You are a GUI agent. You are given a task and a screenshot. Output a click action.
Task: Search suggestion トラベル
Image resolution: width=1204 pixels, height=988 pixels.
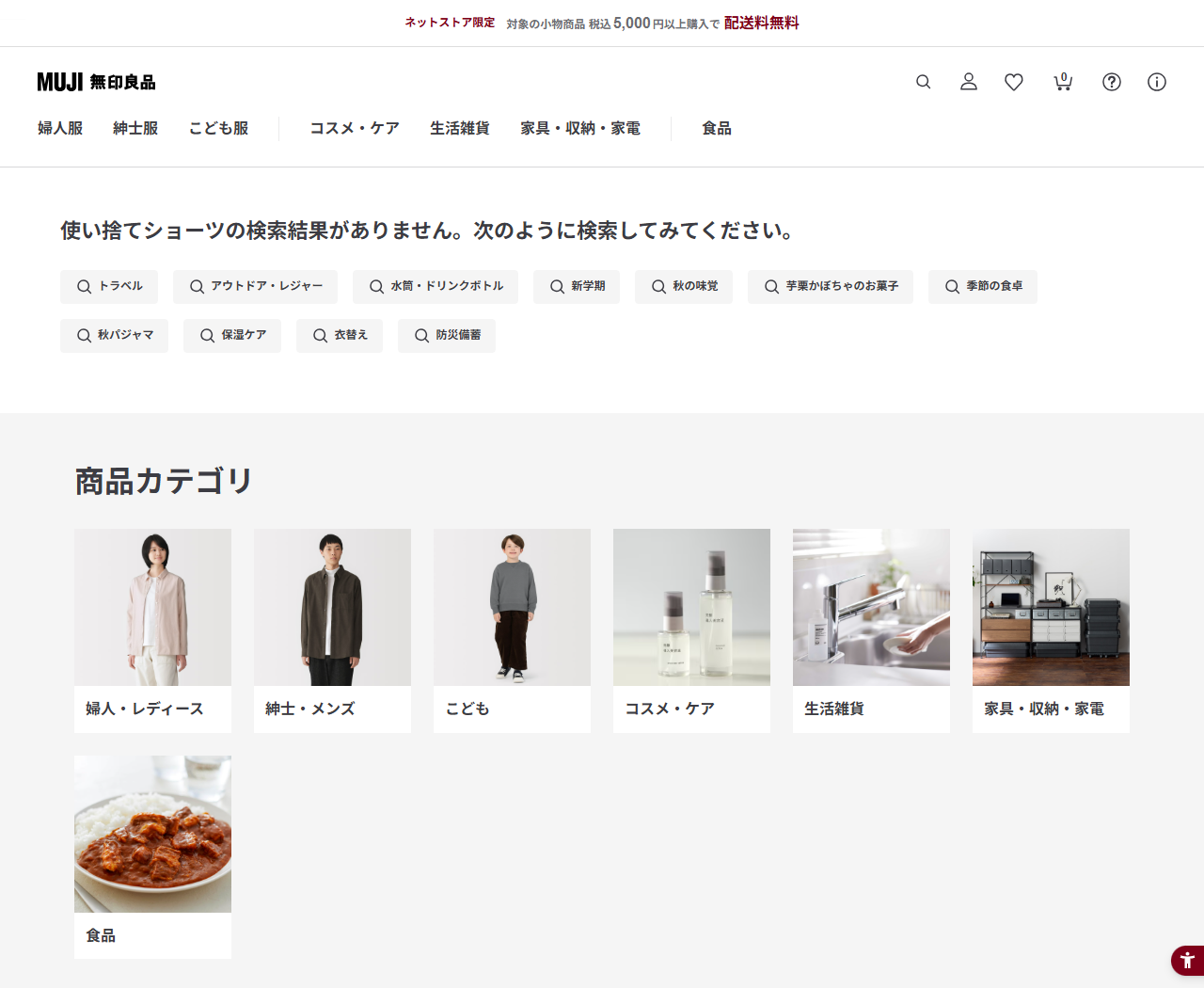click(x=109, y=286)
